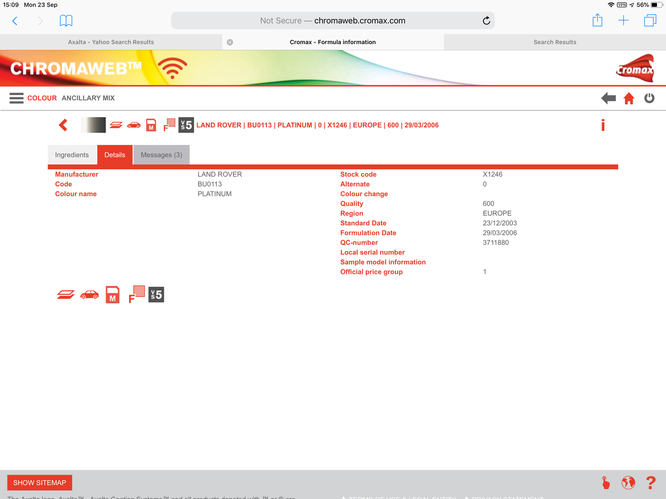Click the VS5 icon in the formula header
The image size is (666, 499).
tap(186, 125)
